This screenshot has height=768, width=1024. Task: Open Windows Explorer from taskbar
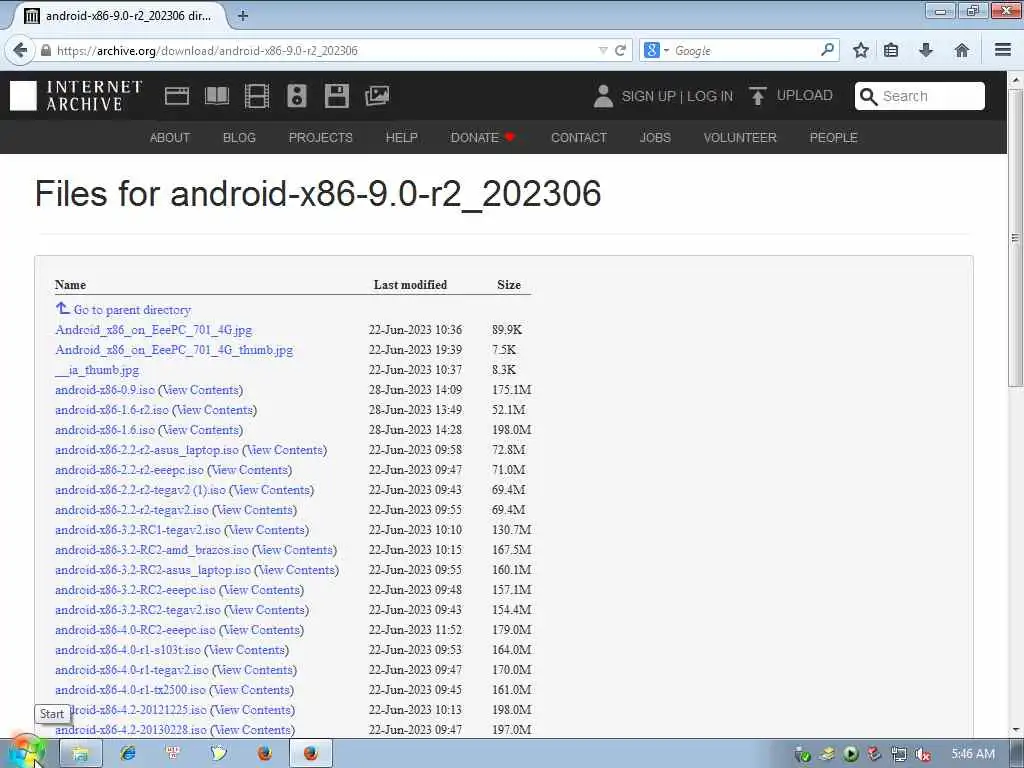point(80,754)
